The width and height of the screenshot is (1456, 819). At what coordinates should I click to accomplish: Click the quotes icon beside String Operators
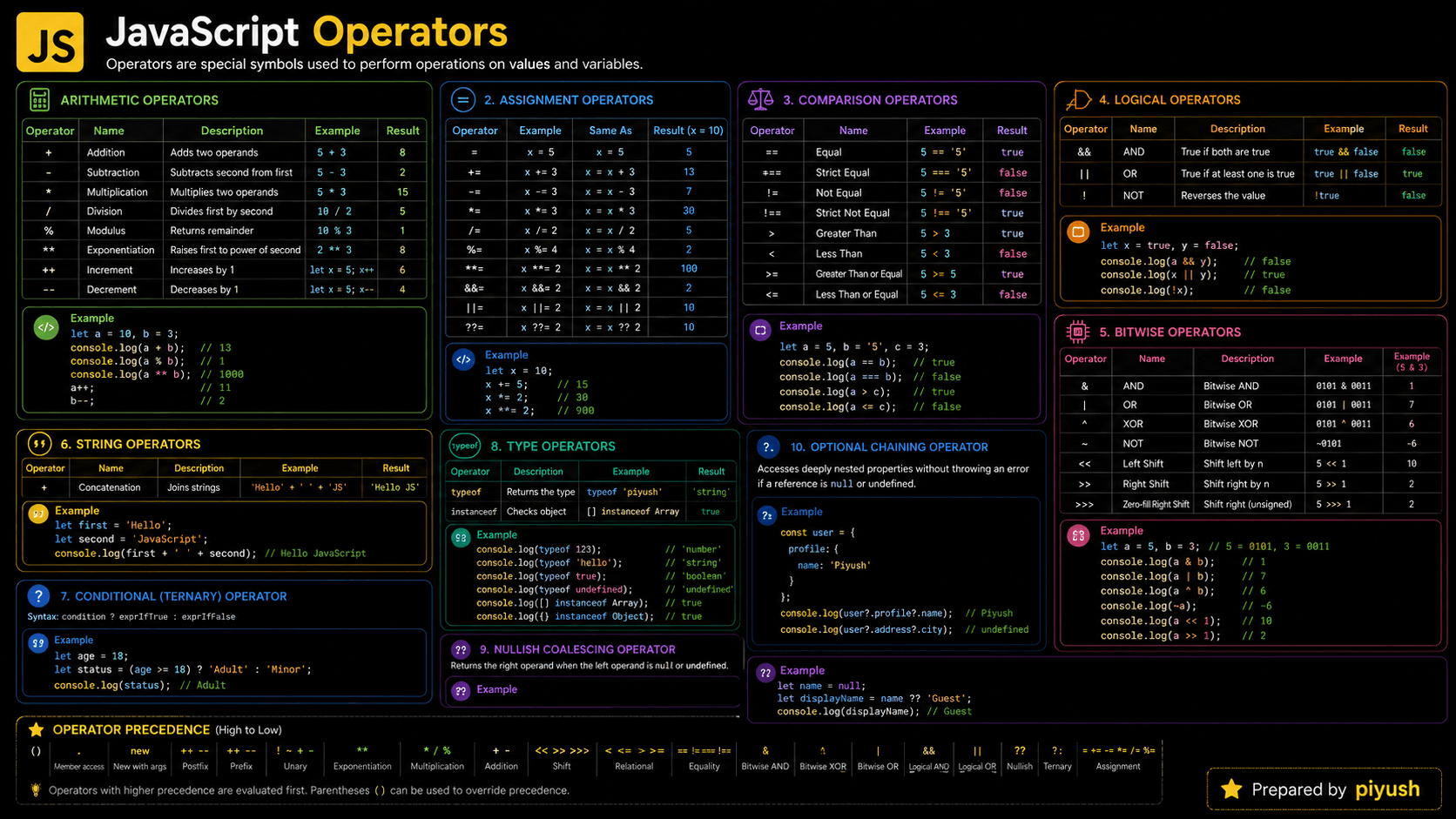click(39, 444)
